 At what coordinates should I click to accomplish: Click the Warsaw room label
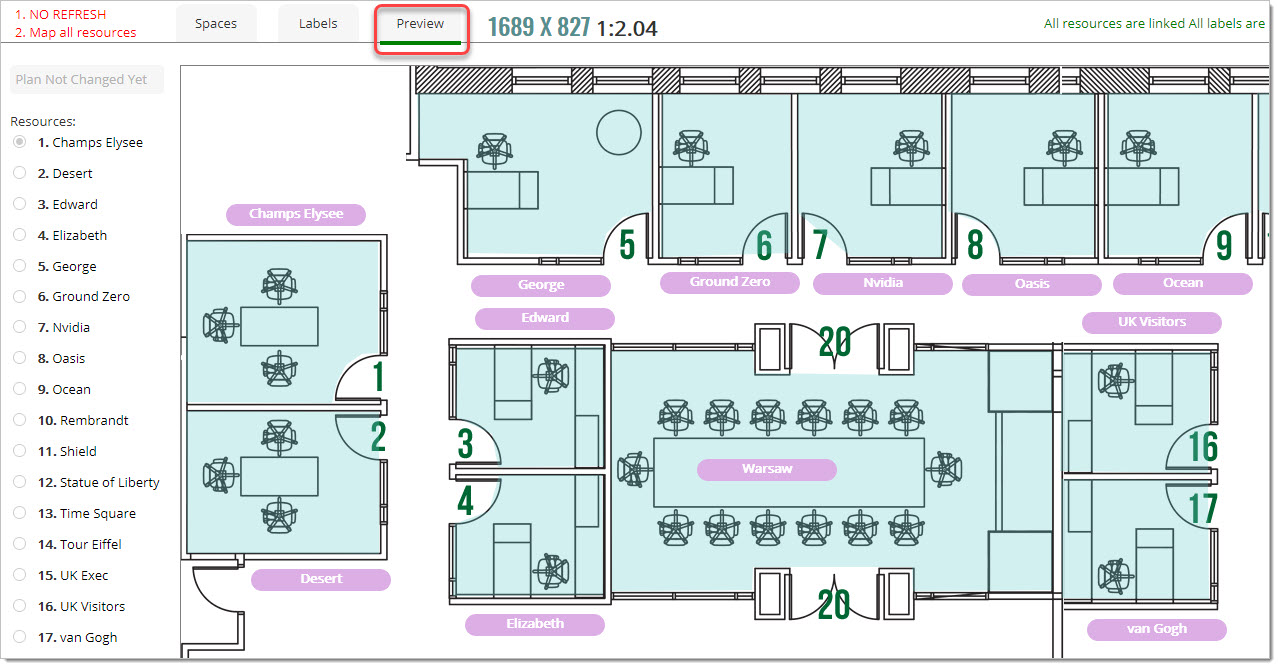(x=767, y=469)
